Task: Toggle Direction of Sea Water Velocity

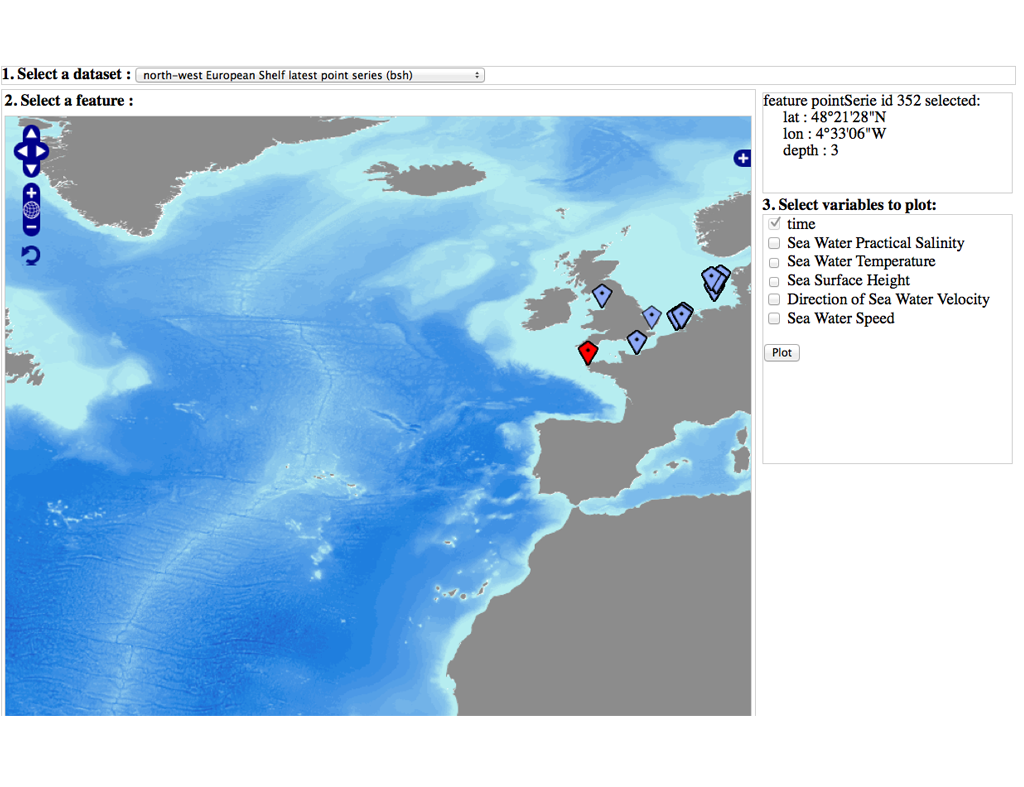Action: click(x=774, y=300)
